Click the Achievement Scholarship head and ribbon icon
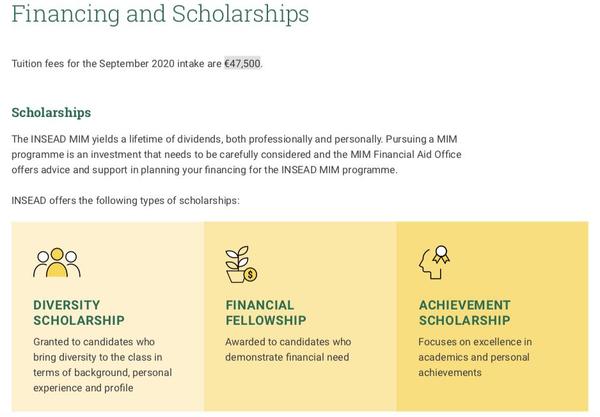600x417 pixels. (433, 262)
